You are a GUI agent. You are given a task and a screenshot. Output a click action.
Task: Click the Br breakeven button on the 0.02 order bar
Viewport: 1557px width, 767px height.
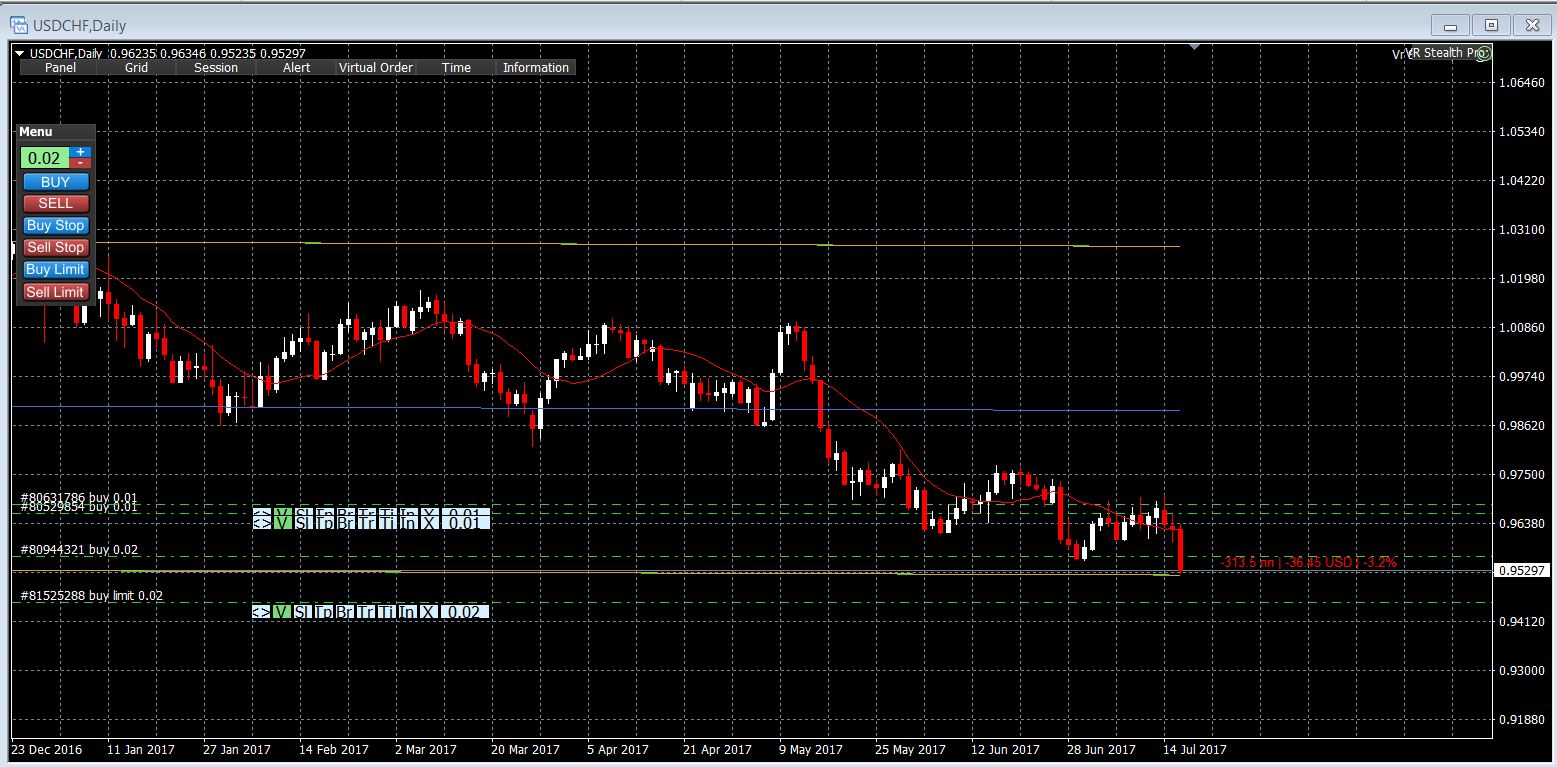coord(345,611)
